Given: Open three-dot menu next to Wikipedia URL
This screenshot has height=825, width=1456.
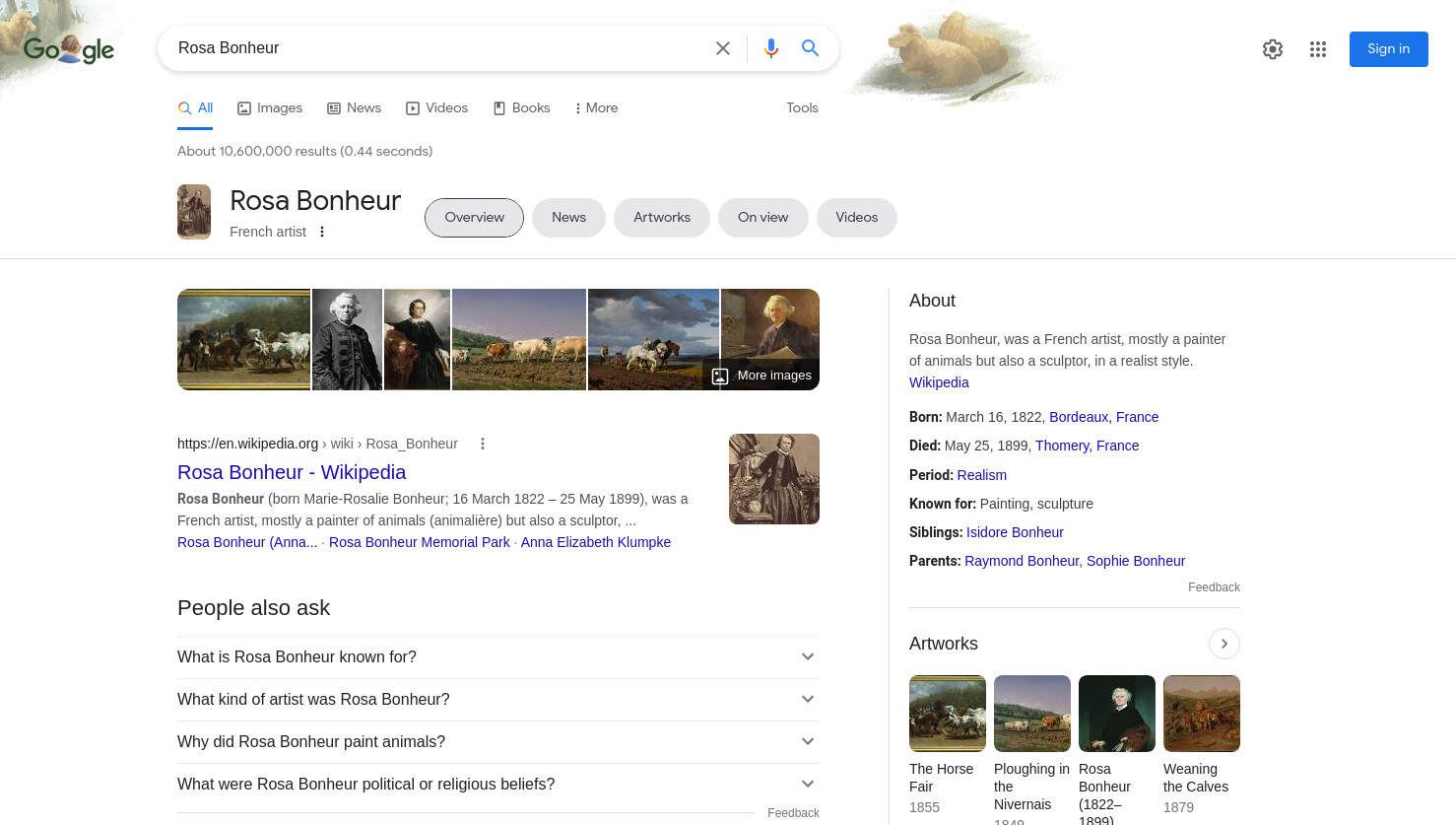Looking at the screenshot, I should 483,444.
